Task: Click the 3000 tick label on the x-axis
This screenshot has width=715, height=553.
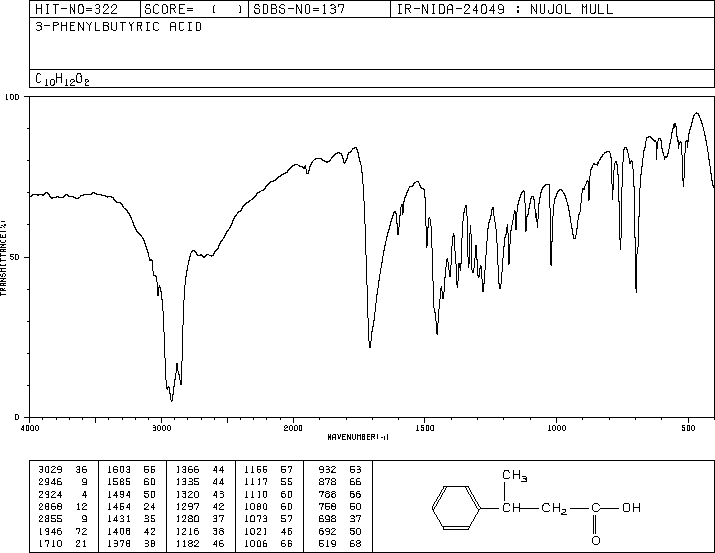Action: (161, 428)
